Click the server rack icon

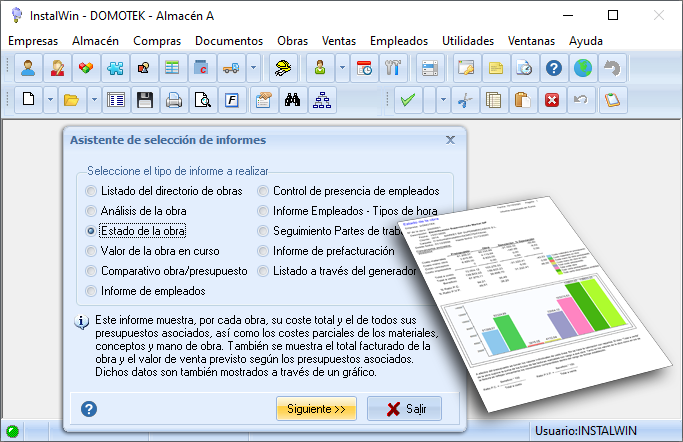click(430, 68)
